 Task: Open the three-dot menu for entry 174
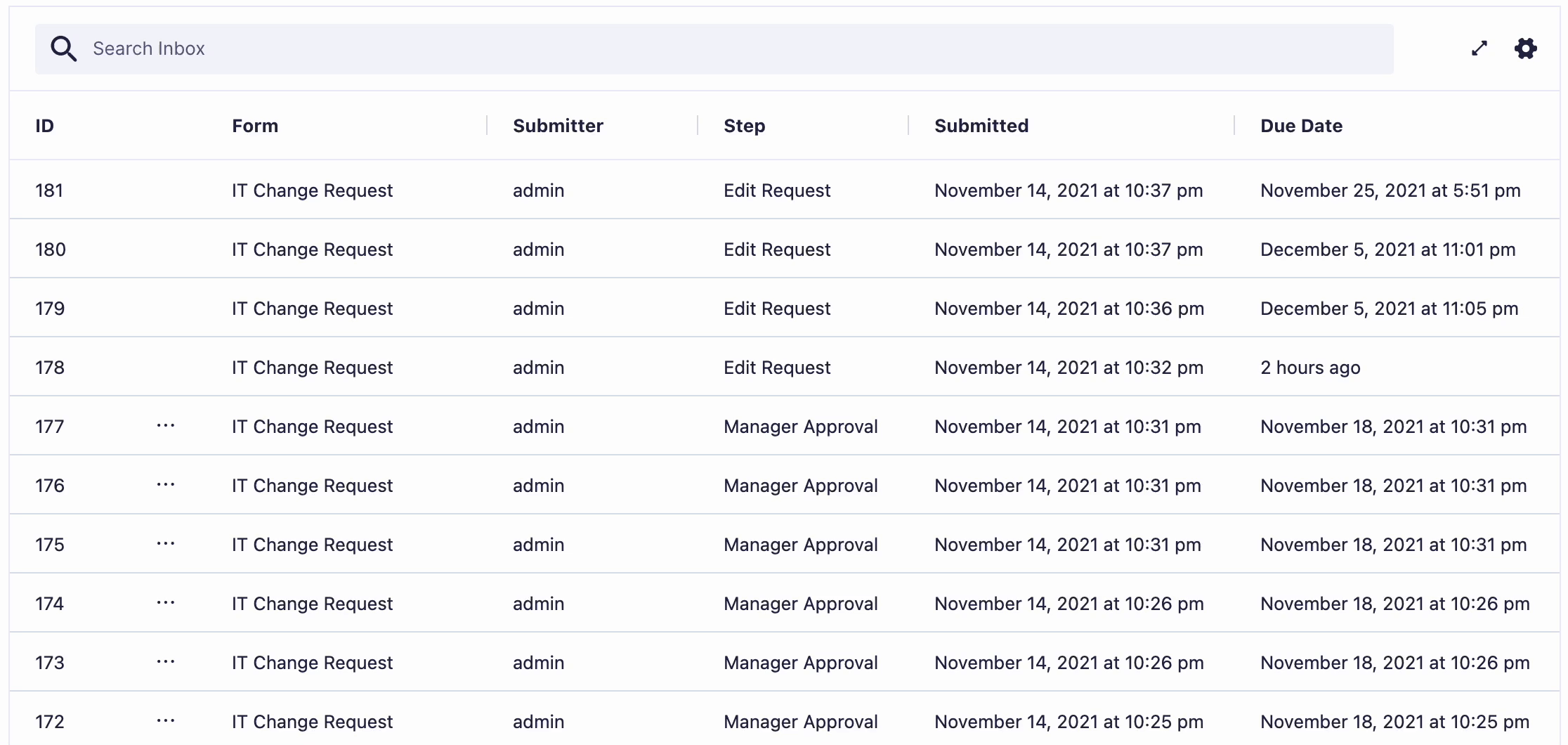point(166,603)
